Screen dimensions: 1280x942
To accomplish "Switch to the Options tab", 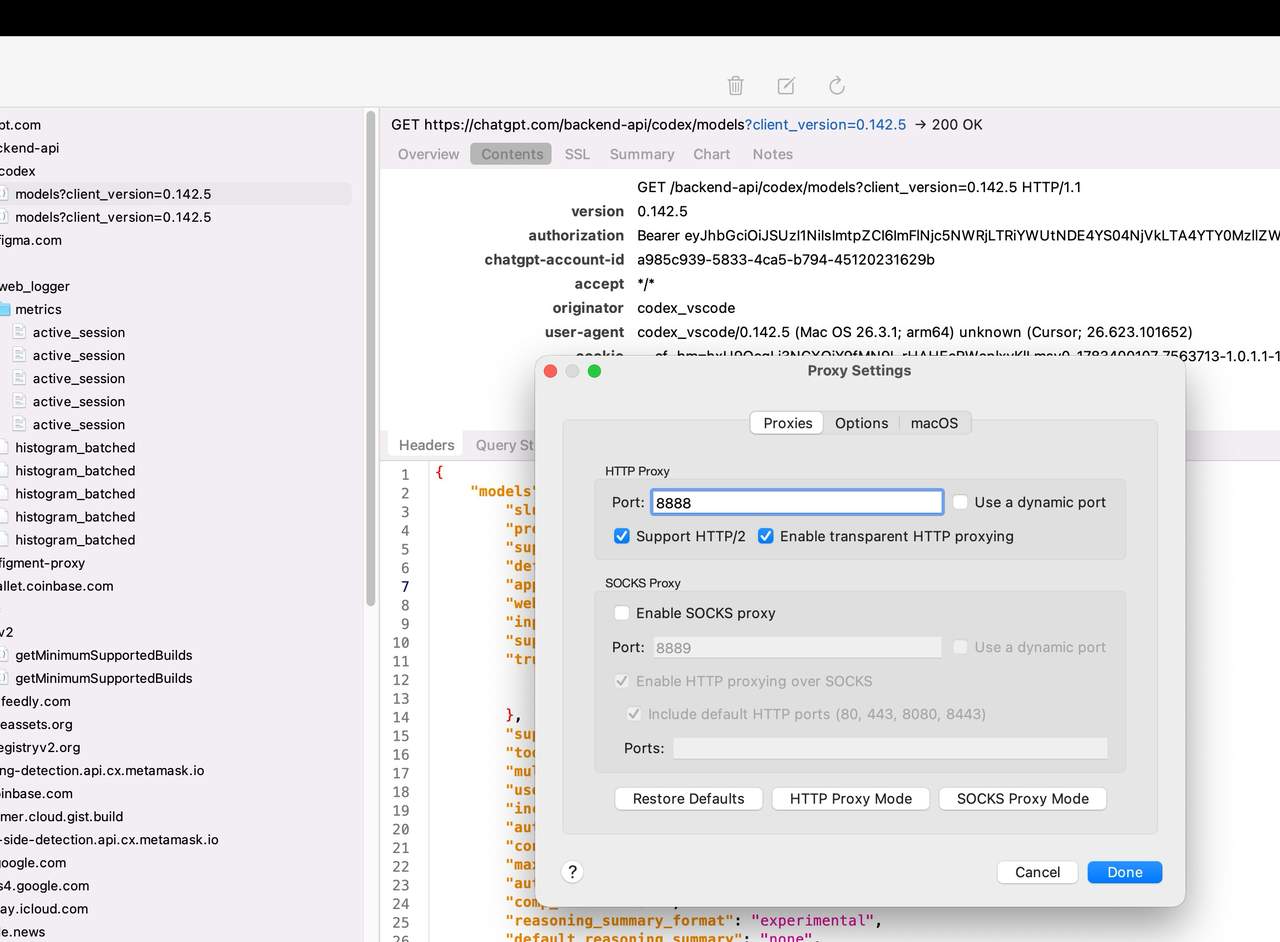I will point(861,423).
